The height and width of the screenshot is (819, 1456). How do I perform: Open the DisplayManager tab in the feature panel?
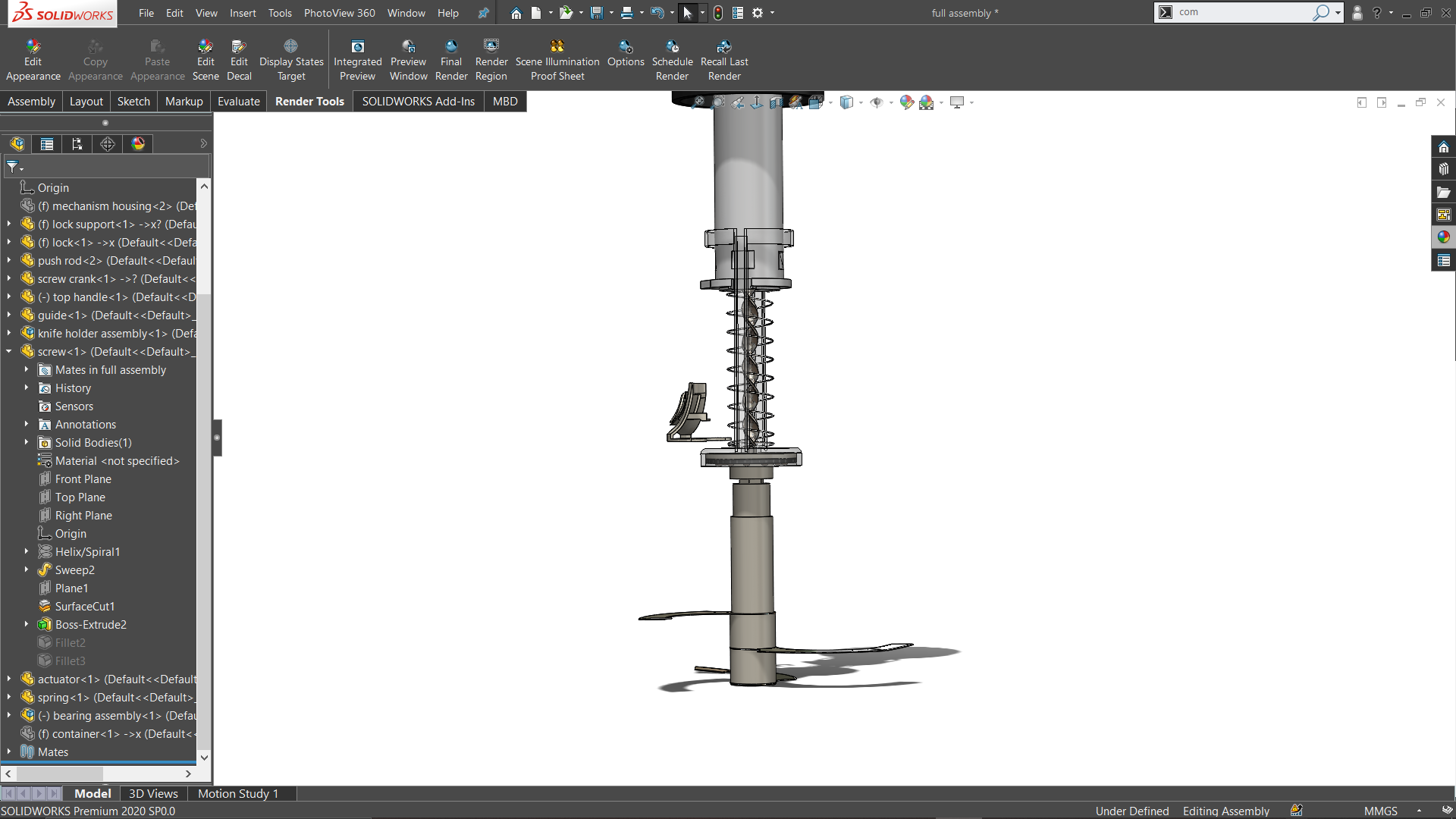click(138, 144)
